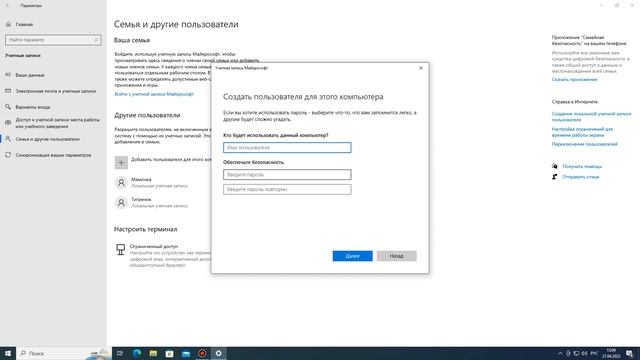
Task: Open Mail app from taskbar
Action: point(186,353)
